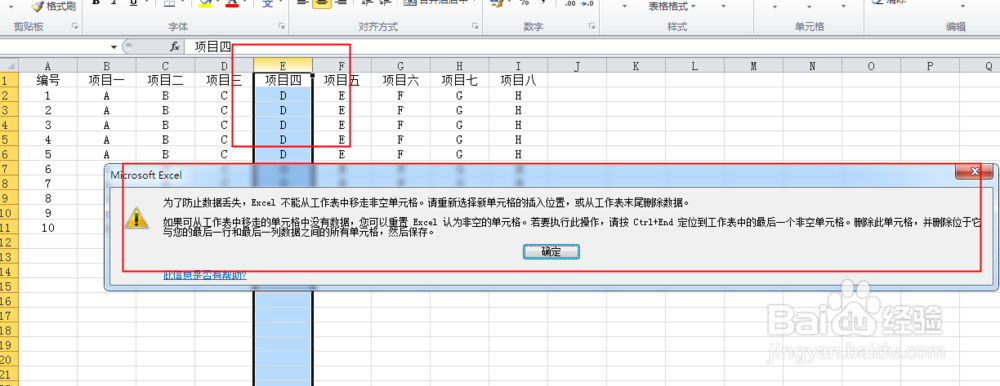
Task: Select row 11 header
Action: click(9, 227)
